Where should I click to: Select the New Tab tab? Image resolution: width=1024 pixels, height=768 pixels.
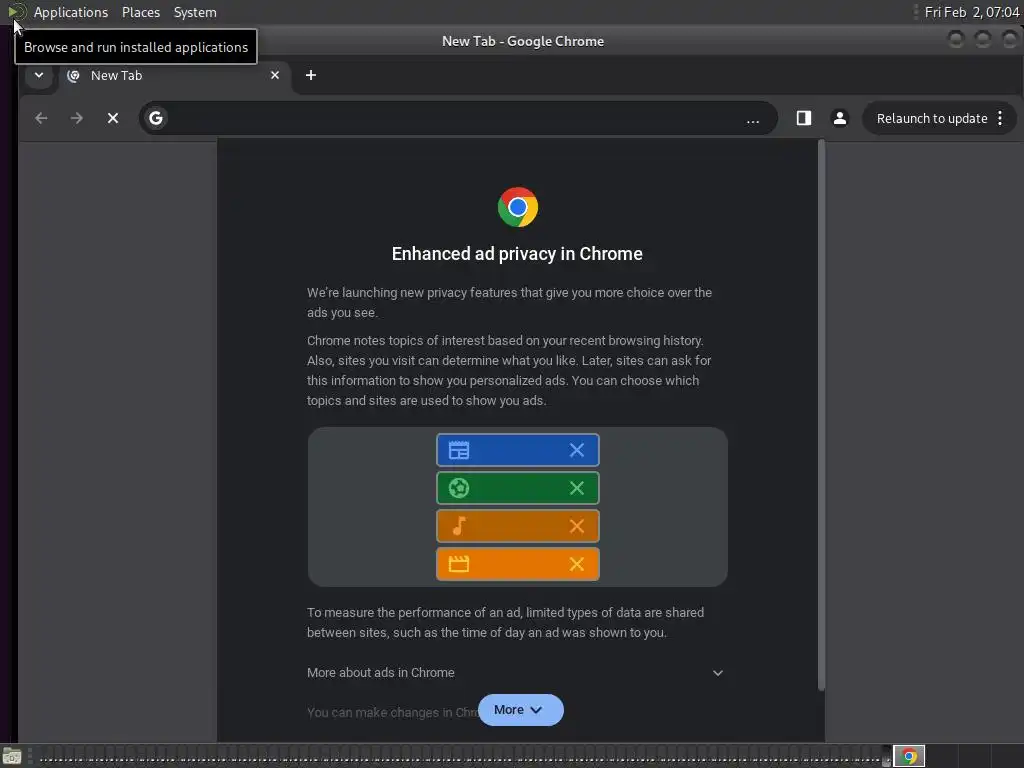pos(173,75)
